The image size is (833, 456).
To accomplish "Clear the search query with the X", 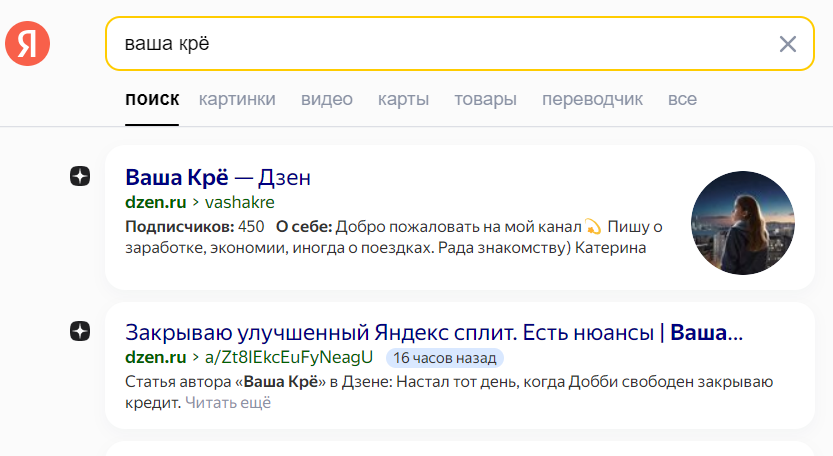I will click(x=788, y=44).
